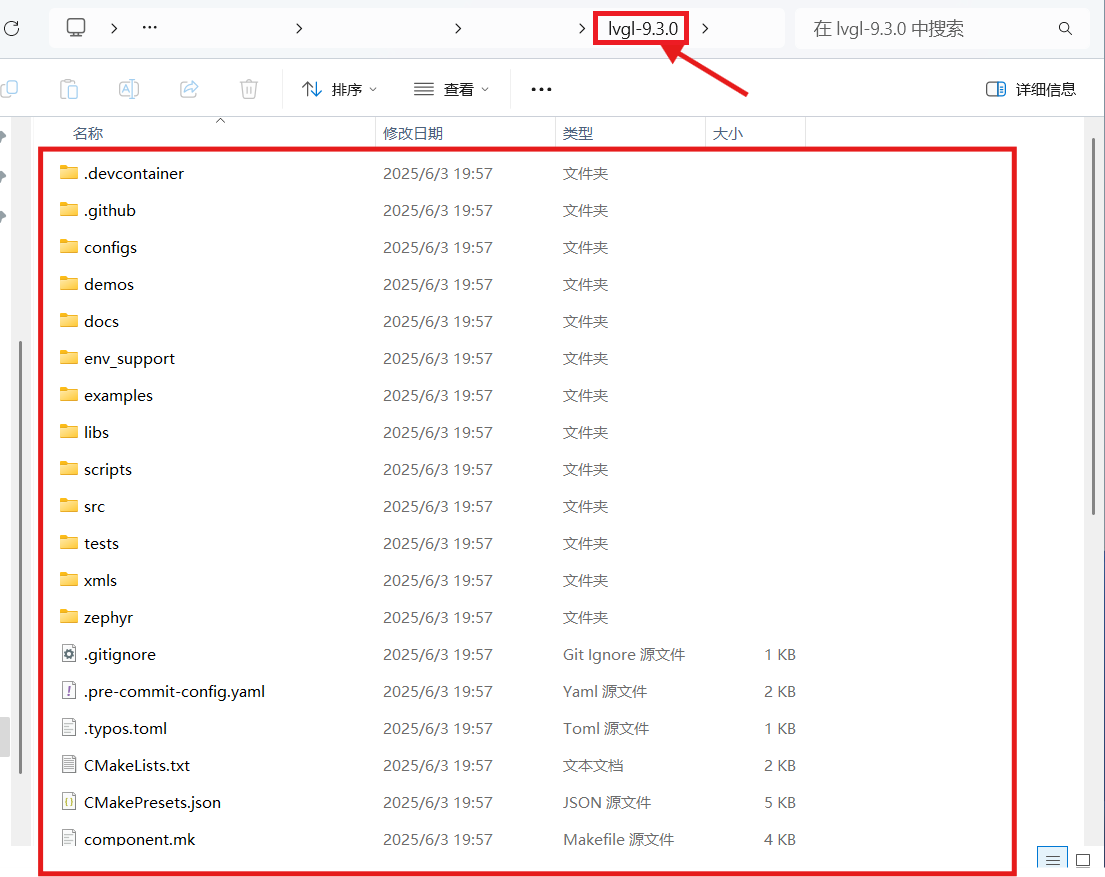The height and width of the screenshot is (877, 1105).
Task: Open the See more ellipsis menu
Action: point(541,89)
